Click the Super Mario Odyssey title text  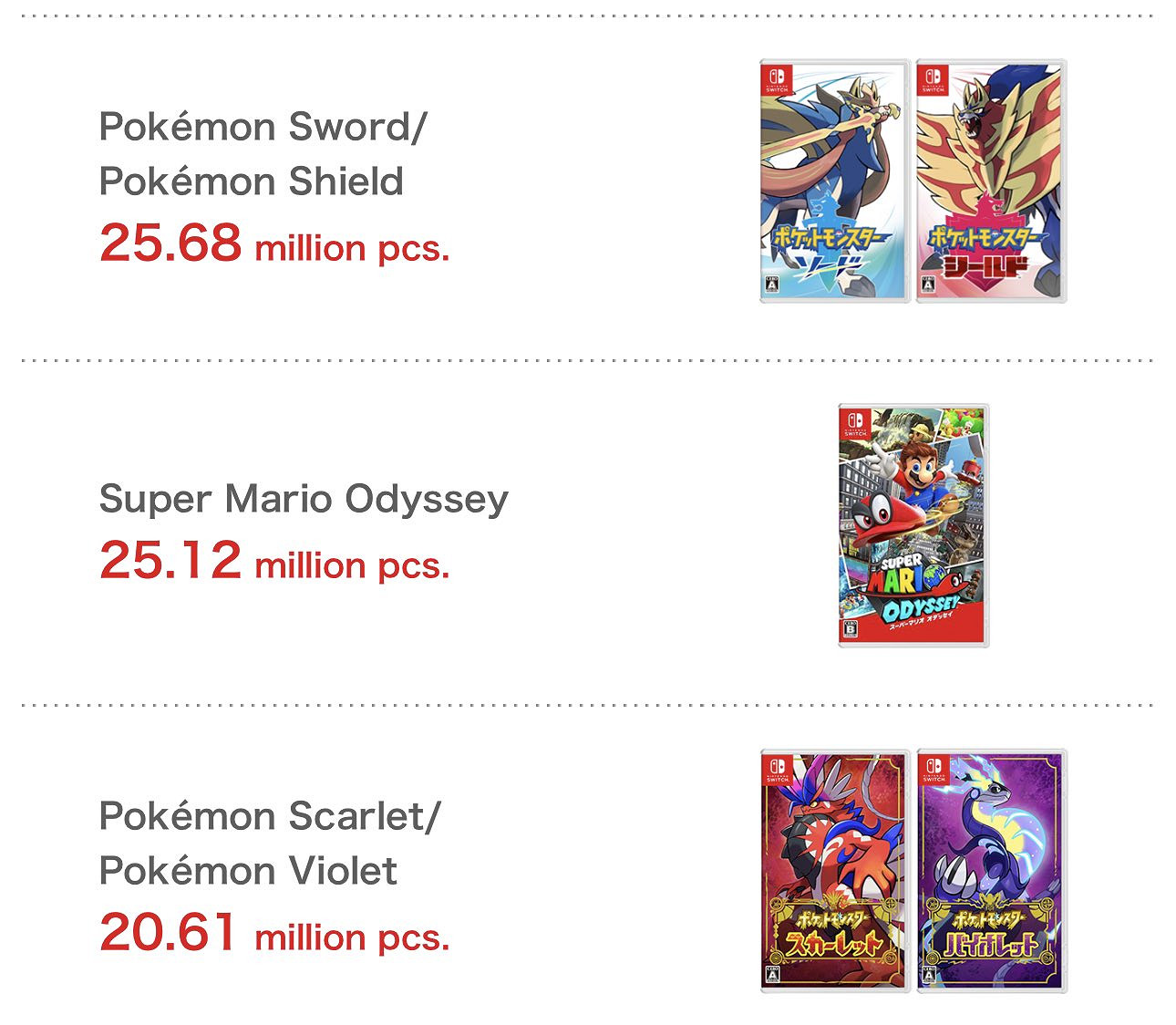304,499
